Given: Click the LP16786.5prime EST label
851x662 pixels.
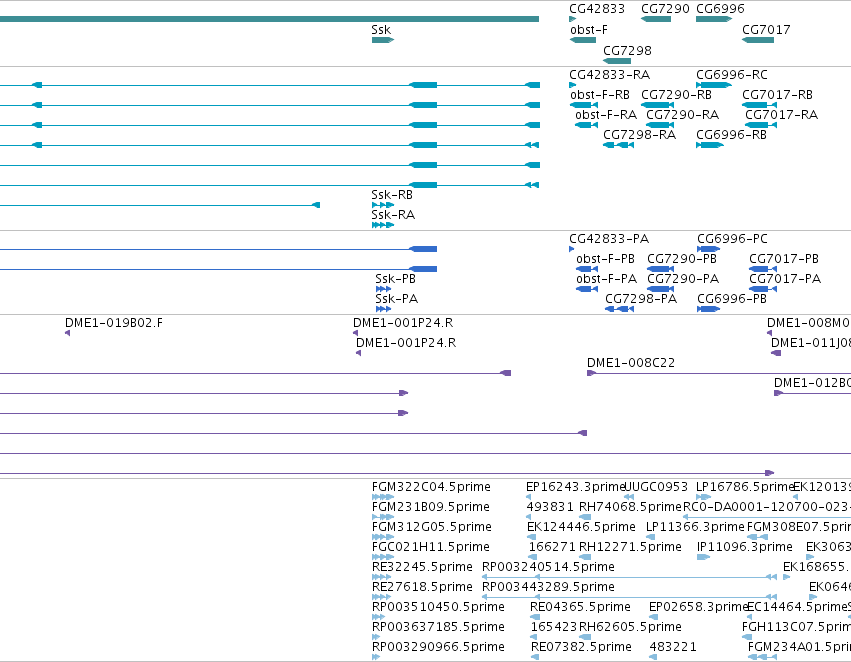Looking at the screenshot, I should [x=745, y=487].
